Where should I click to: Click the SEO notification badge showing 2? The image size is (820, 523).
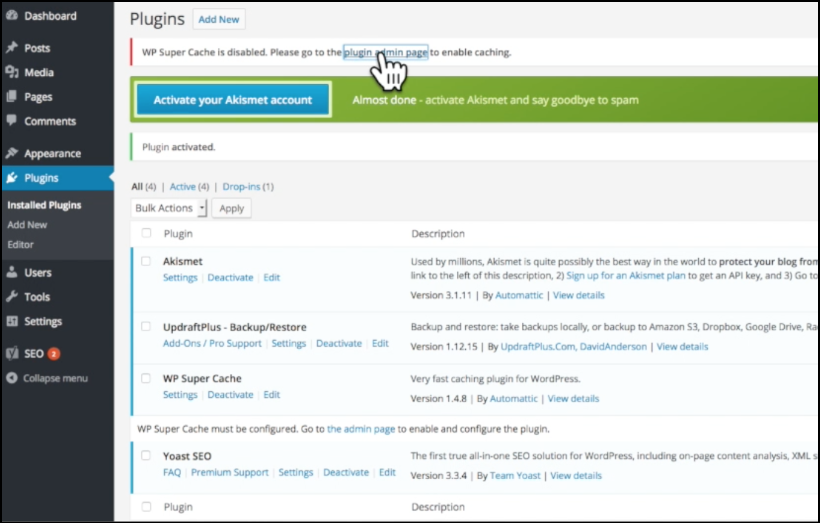pyautogui.click(x=53, y=354)
